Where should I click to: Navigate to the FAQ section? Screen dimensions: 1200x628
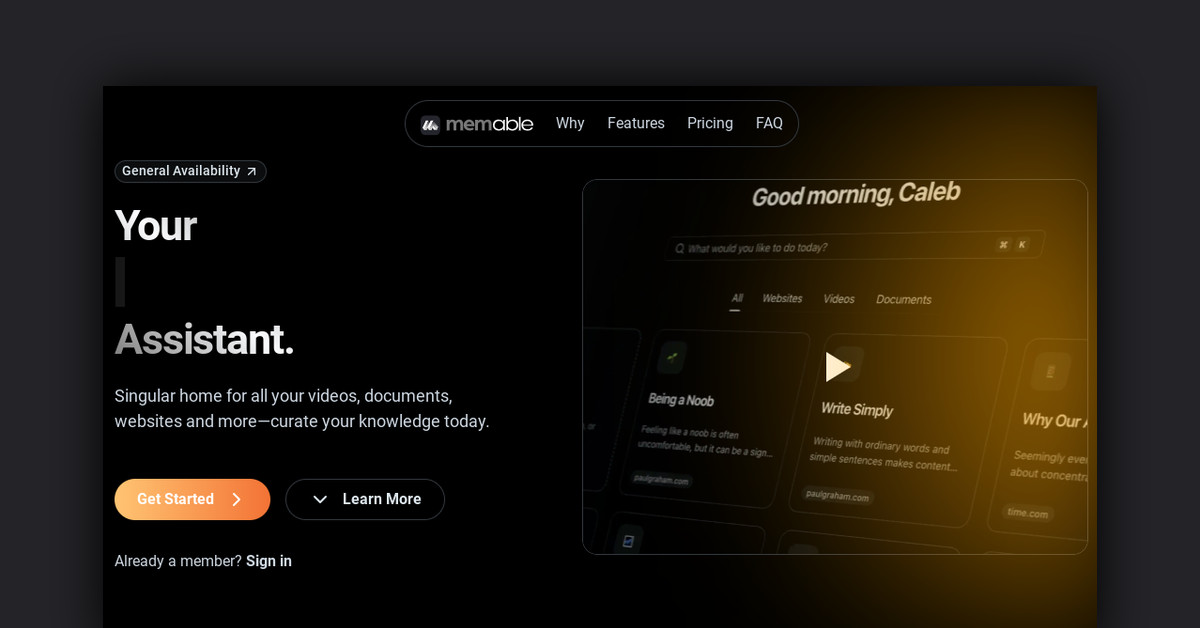pos(769,124)
